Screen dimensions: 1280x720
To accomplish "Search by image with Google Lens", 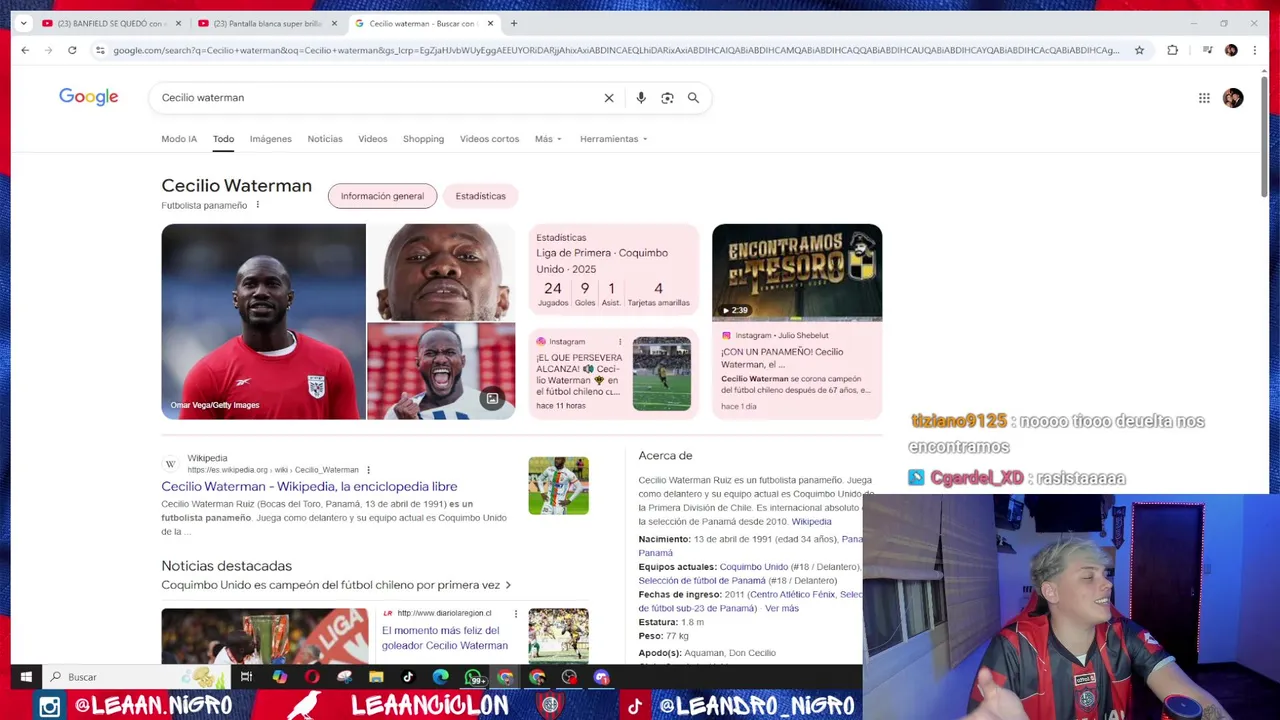I will pos(667,98).
